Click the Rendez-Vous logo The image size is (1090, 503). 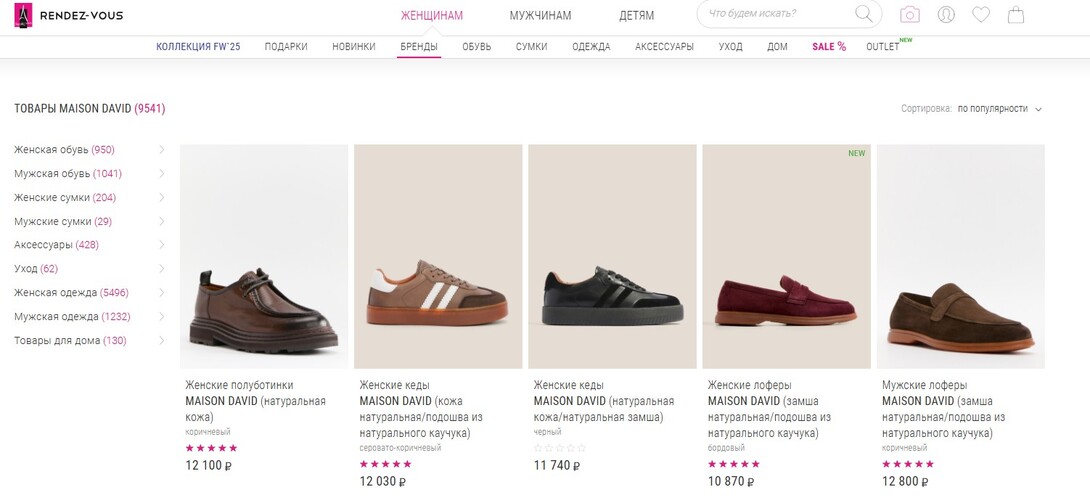pyautogui.click(x=68, y=15)
